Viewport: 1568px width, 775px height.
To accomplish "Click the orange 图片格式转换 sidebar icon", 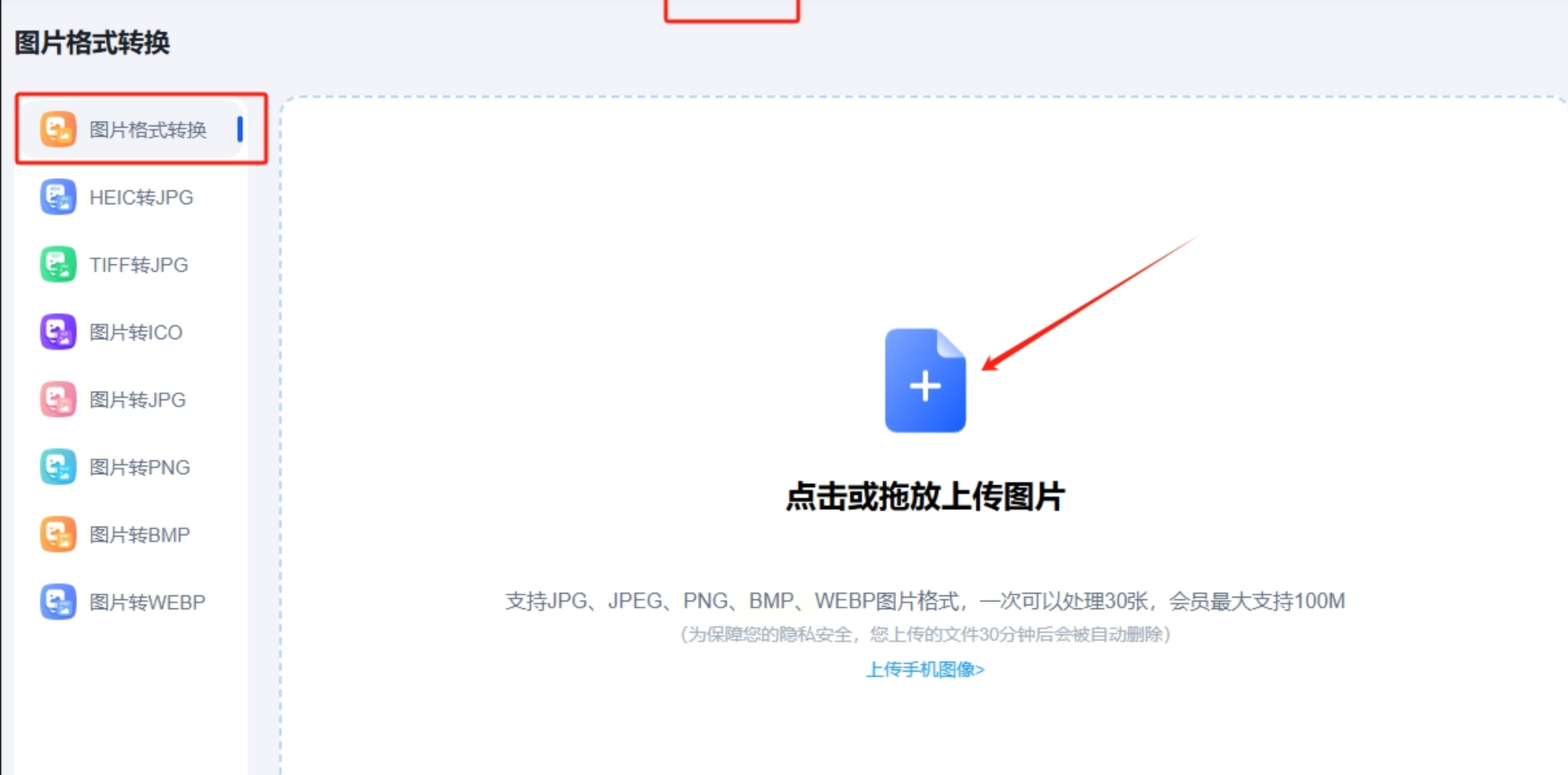I will click(x=58, y=129).
